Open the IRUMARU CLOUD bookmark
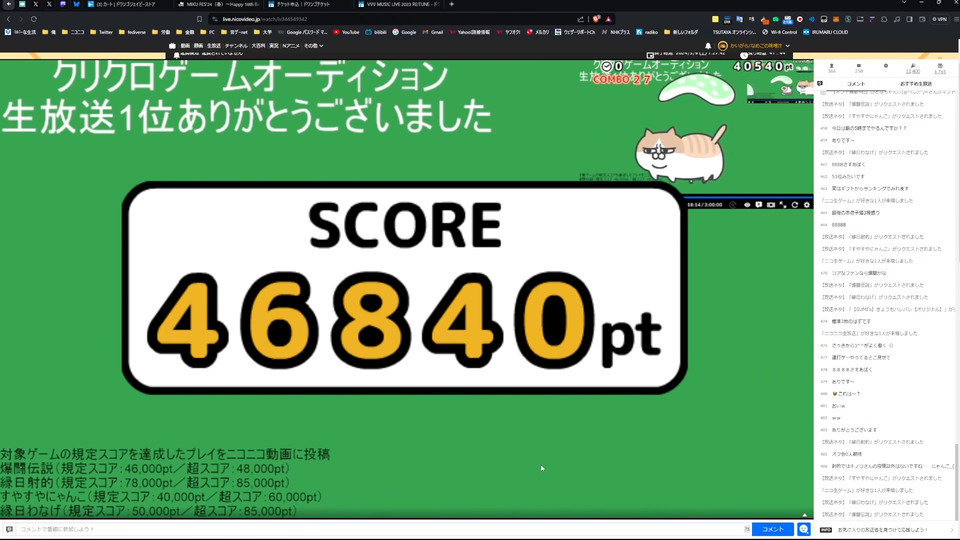 click(x=825, y=32)
